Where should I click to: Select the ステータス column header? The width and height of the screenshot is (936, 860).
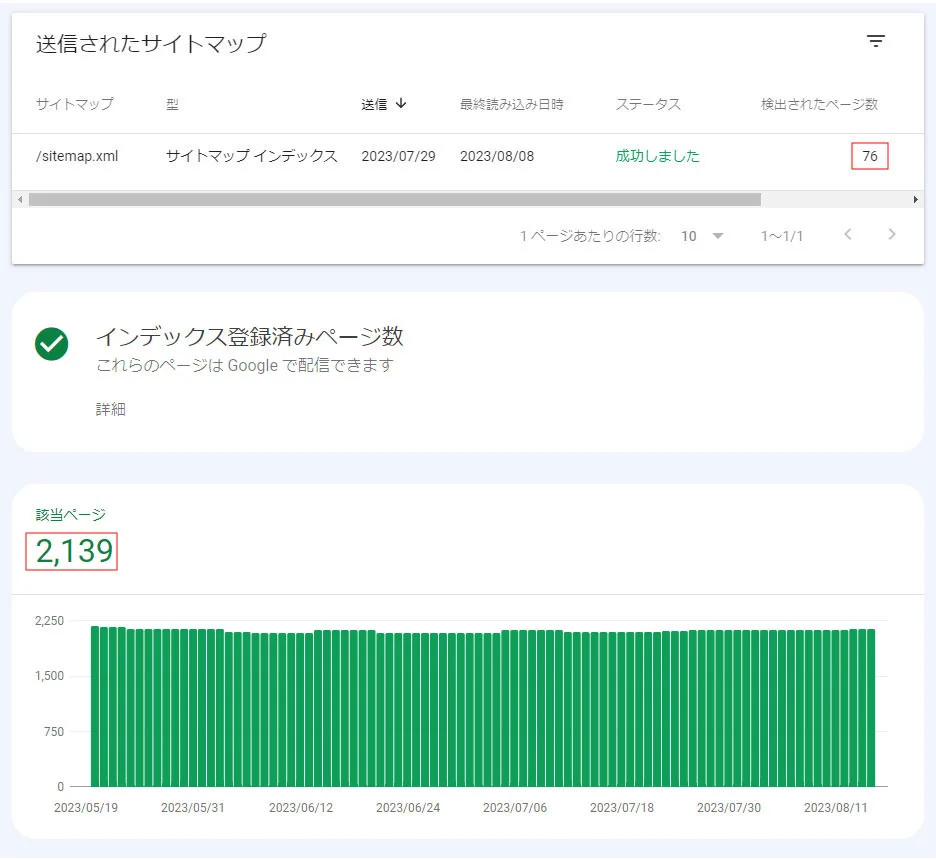tap(646, 104)
